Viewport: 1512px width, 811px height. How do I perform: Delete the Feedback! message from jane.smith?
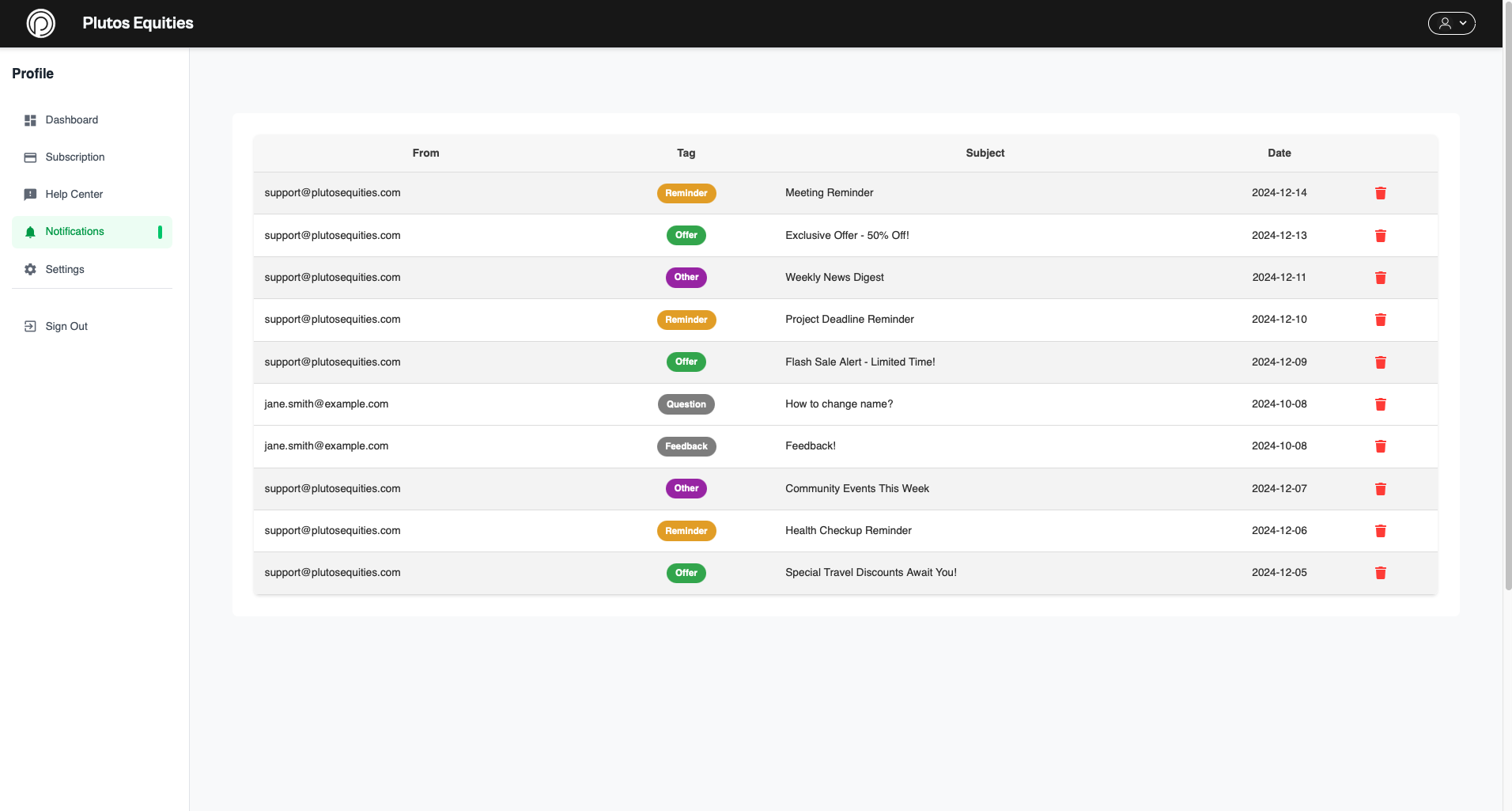tap(1381, 446)
